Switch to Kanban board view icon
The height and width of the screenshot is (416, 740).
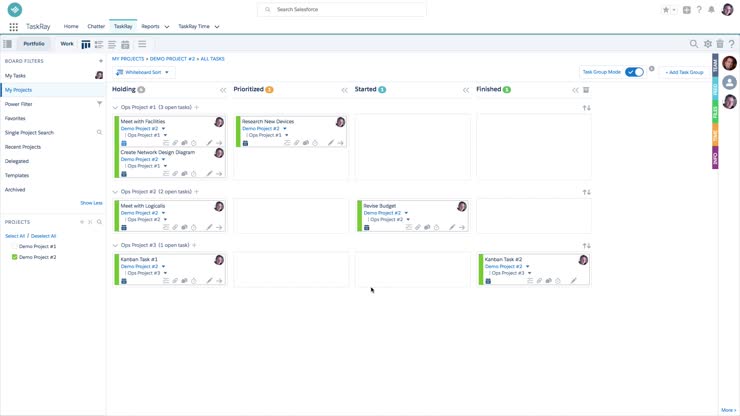(85, 44)
